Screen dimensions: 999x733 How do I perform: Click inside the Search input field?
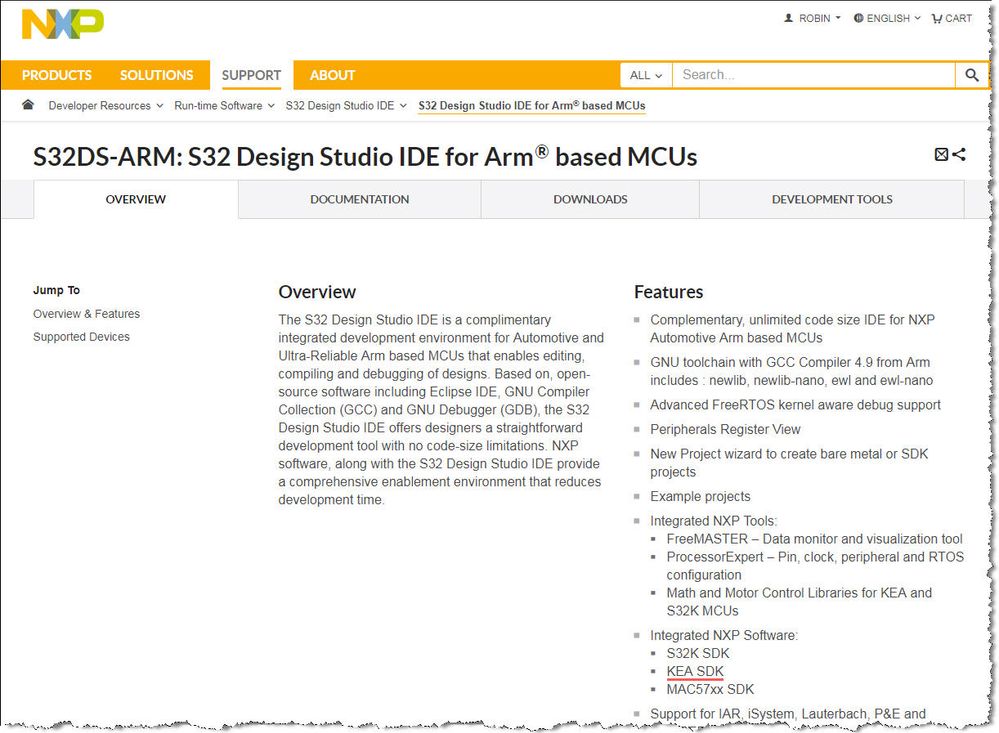(814, 75)
